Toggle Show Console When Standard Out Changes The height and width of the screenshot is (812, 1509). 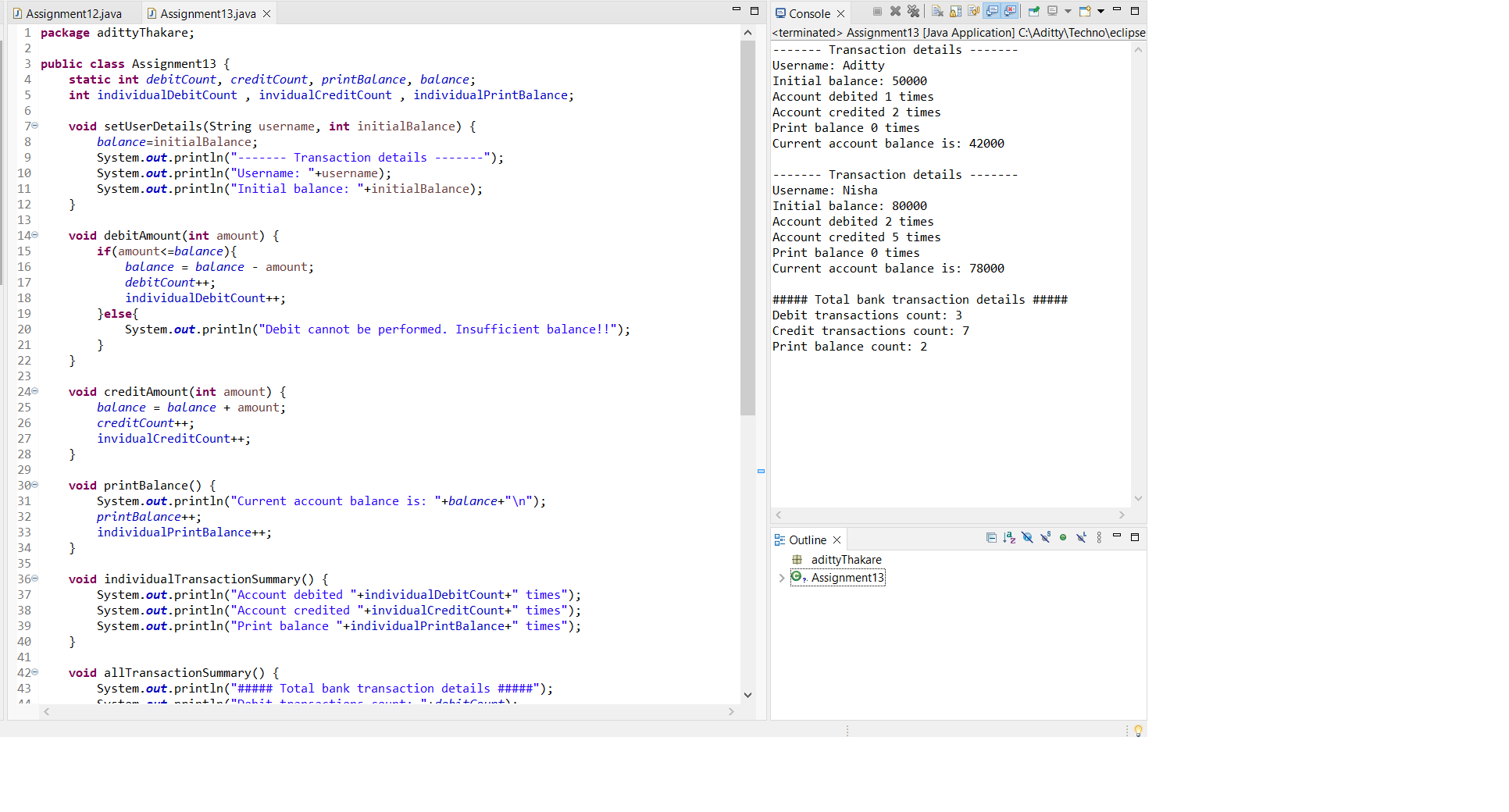tap(993, 11)
